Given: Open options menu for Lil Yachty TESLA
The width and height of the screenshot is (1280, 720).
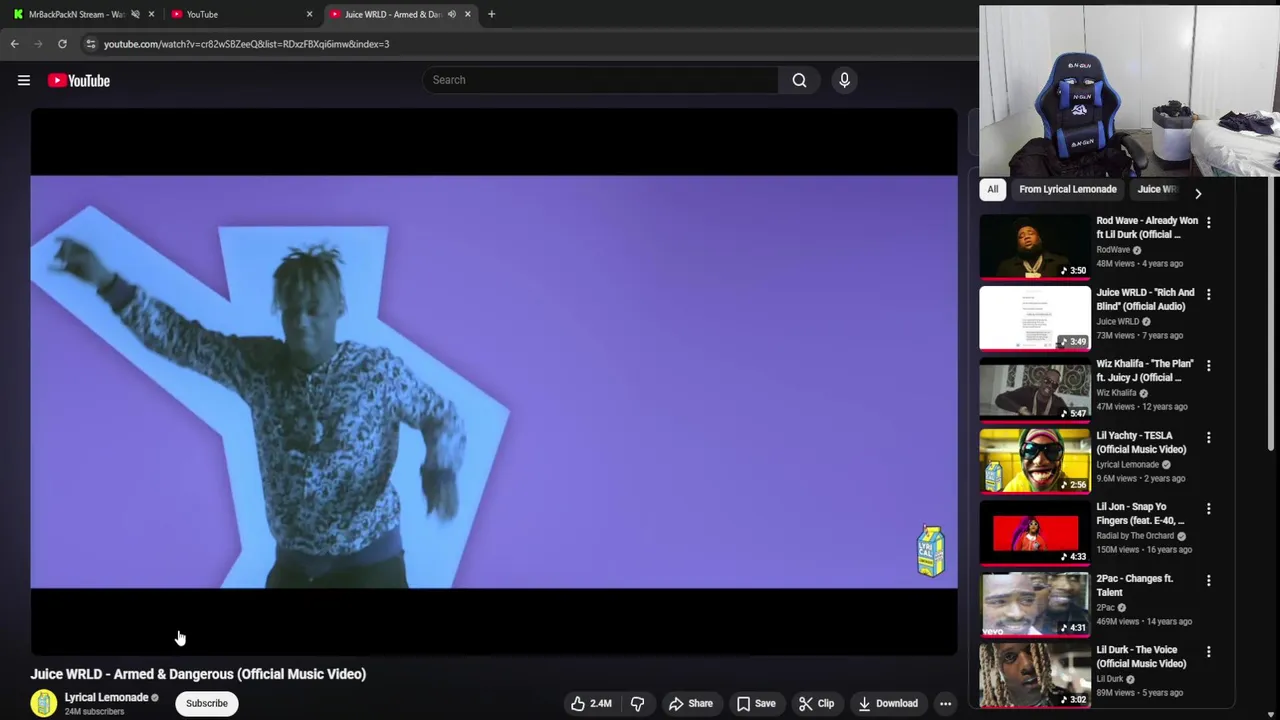Looking at the screenshot, I should (x=1208, y=437).
